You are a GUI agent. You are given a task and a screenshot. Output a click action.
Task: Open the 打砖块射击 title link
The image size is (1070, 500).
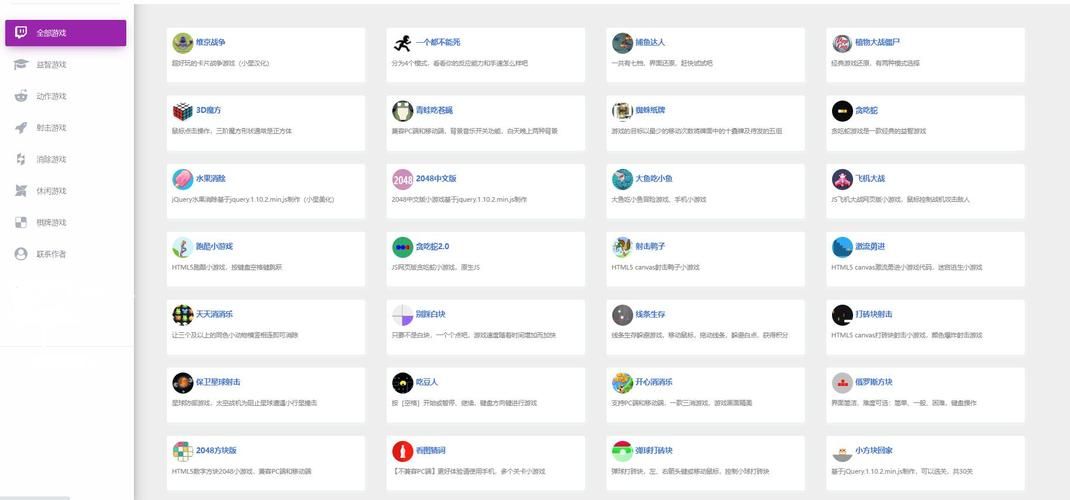click(873, 314)
